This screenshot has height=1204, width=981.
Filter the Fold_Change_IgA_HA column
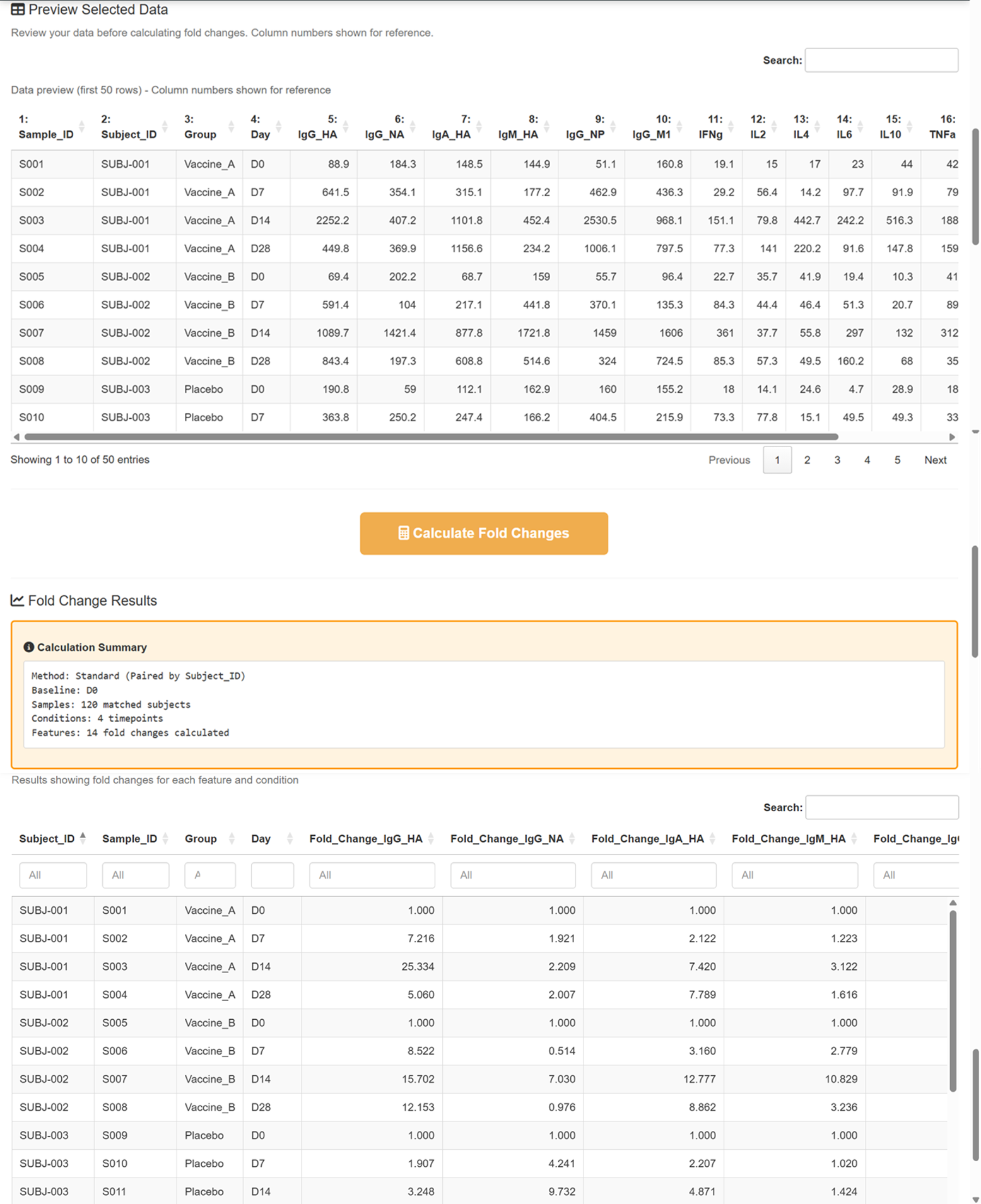tap(654, 875)
